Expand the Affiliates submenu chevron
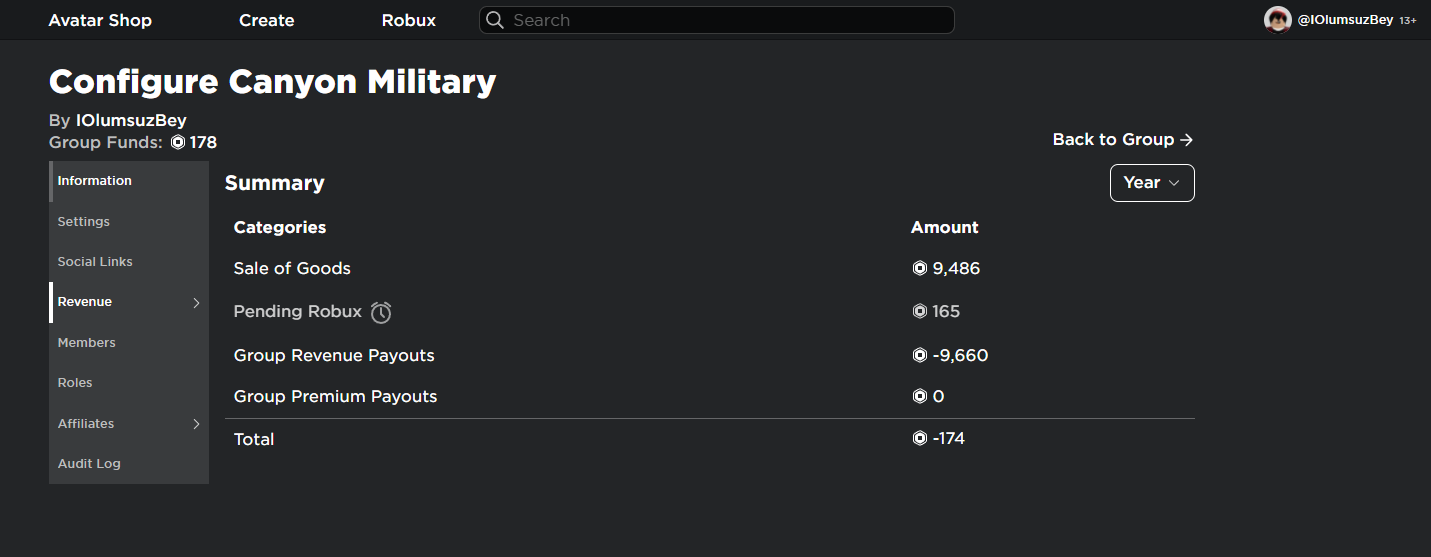Image resolution: width=1431 pixels, height=557 pixels. point(196,424)
